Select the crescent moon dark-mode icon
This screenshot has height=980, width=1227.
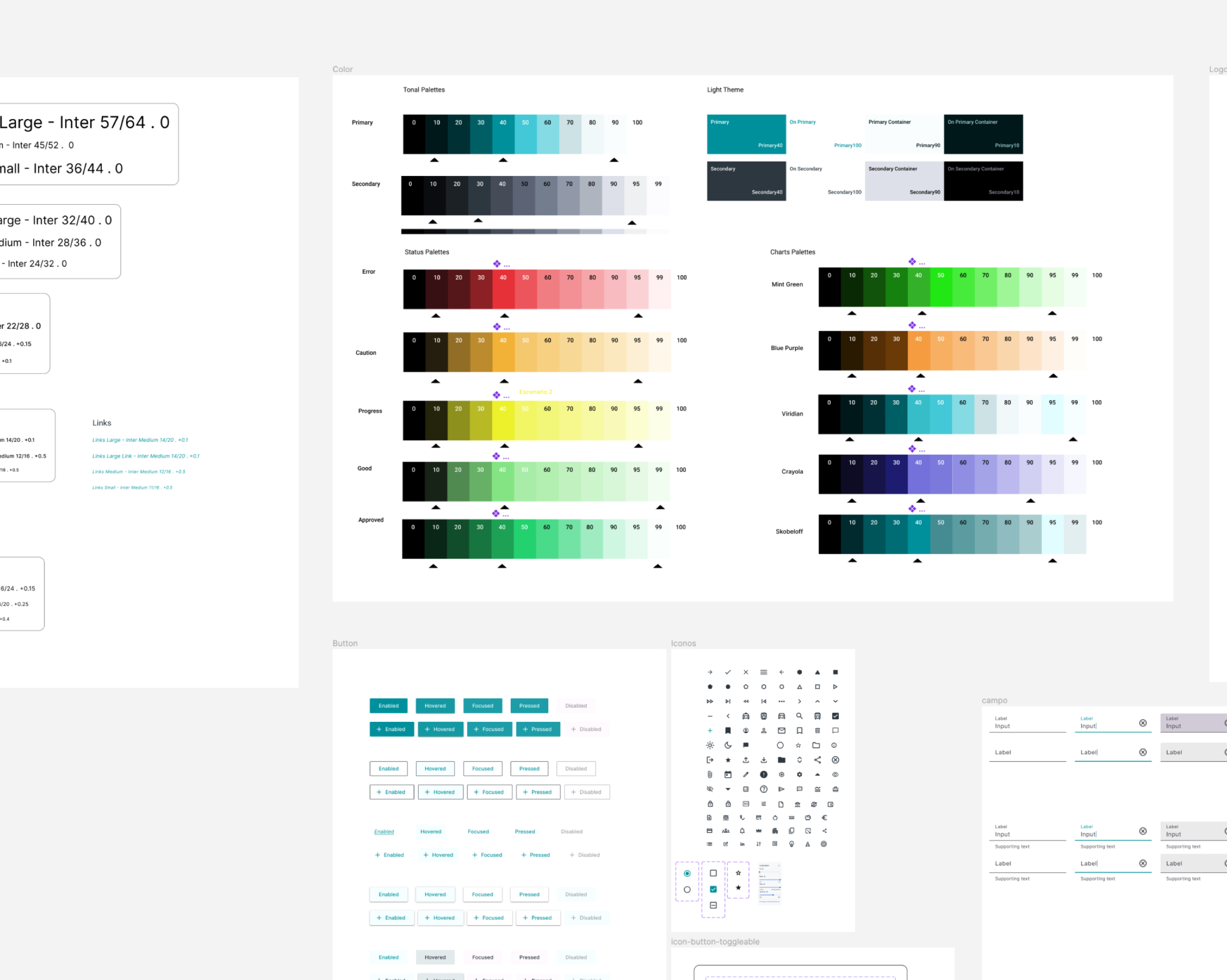[x=729, y=745]
